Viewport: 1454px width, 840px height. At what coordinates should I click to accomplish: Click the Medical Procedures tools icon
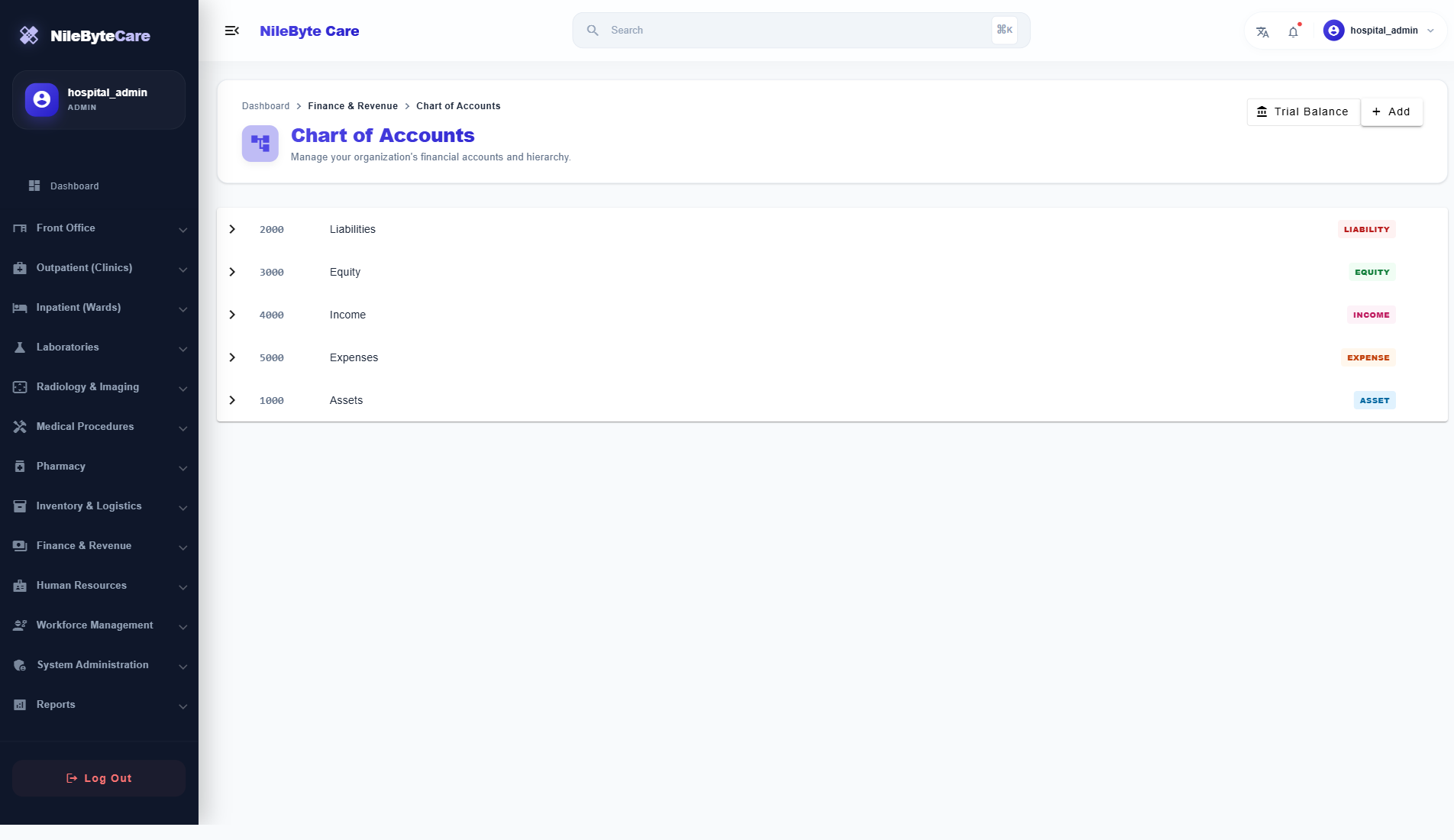(20, 427)
